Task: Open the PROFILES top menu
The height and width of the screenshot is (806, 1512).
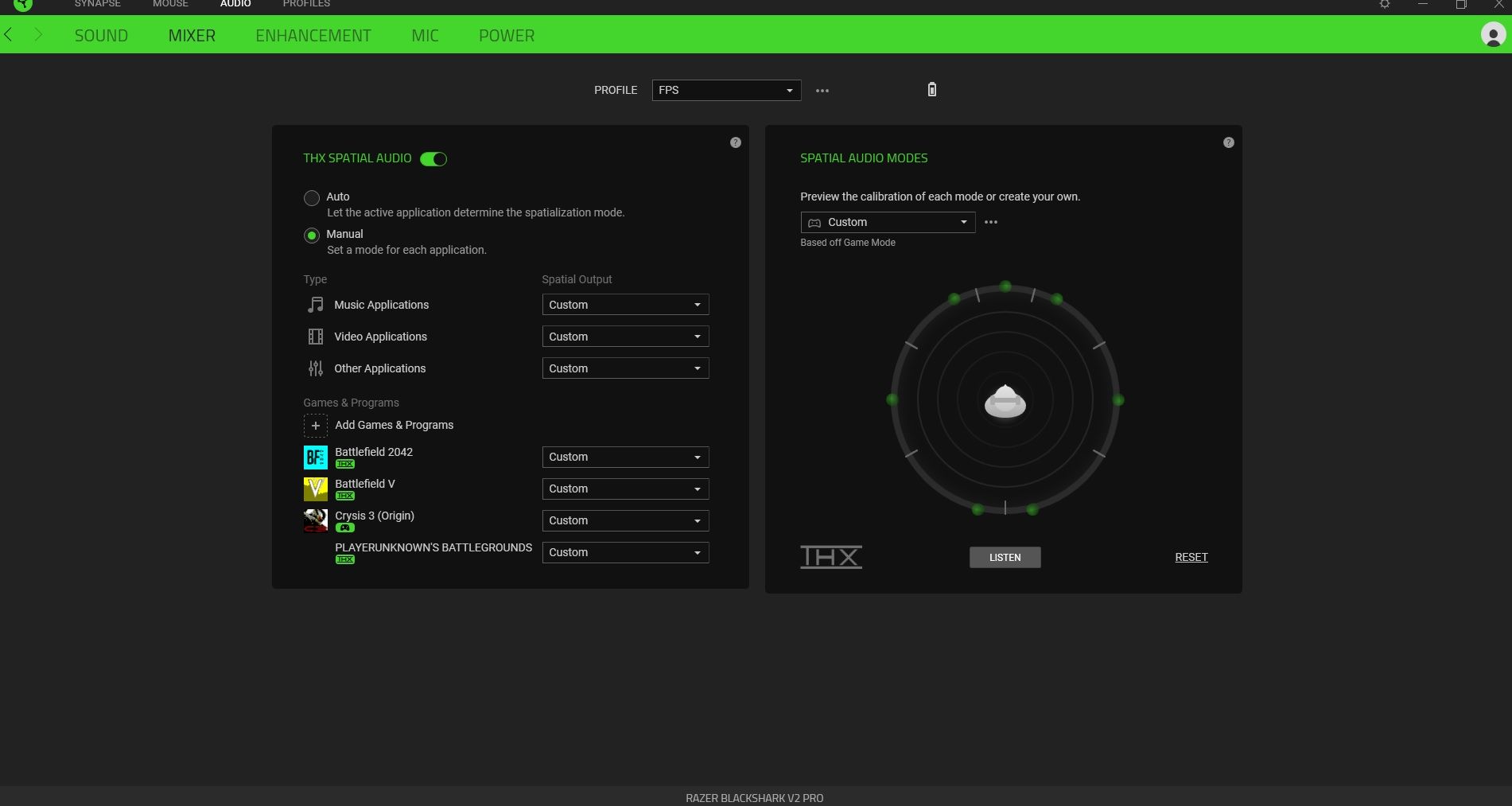Action: [306, 4]
